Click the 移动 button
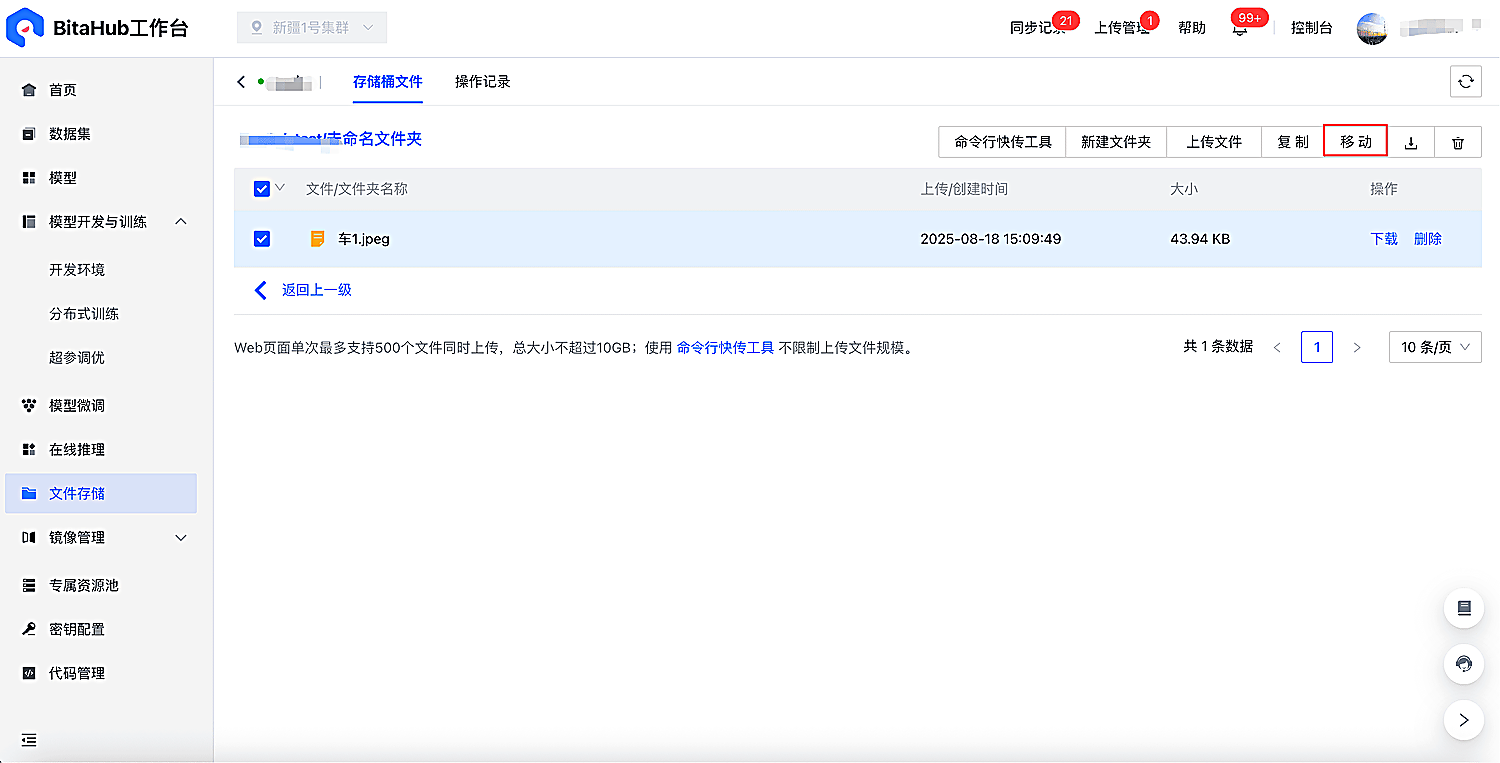The width and height of the screenshot is (1500, 763). pos(1356,141)
